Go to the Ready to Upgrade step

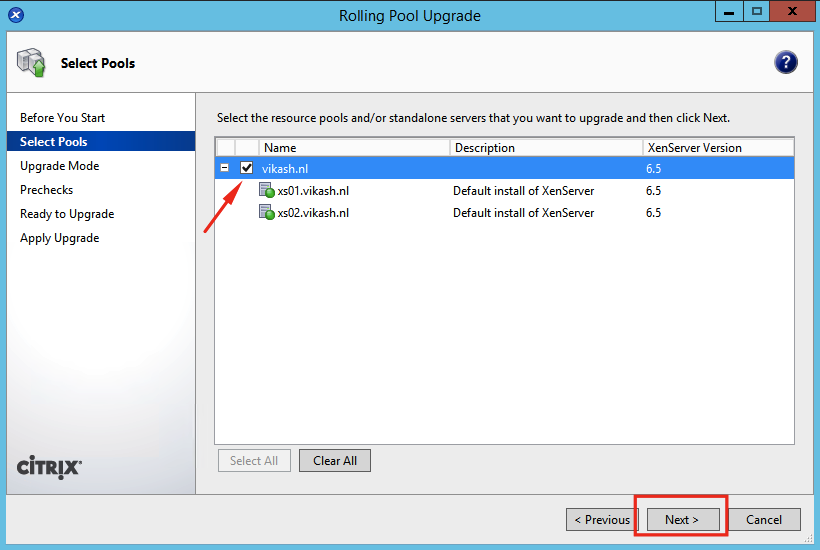pos(67,214)
